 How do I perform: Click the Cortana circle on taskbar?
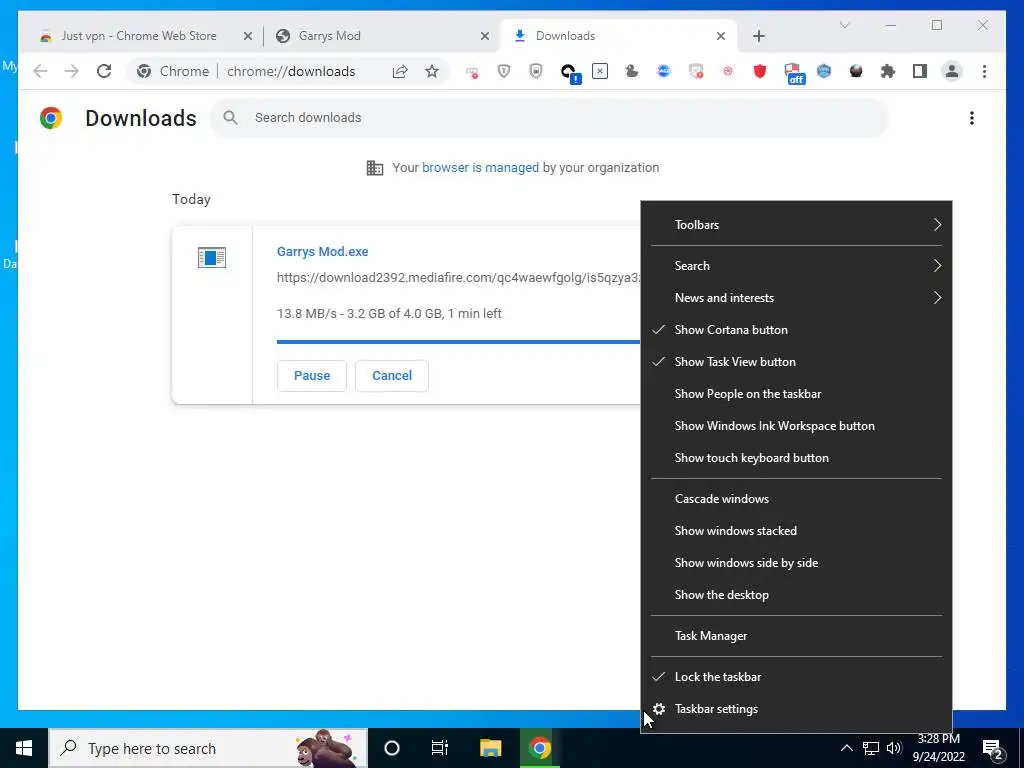(x=392, y=748)
